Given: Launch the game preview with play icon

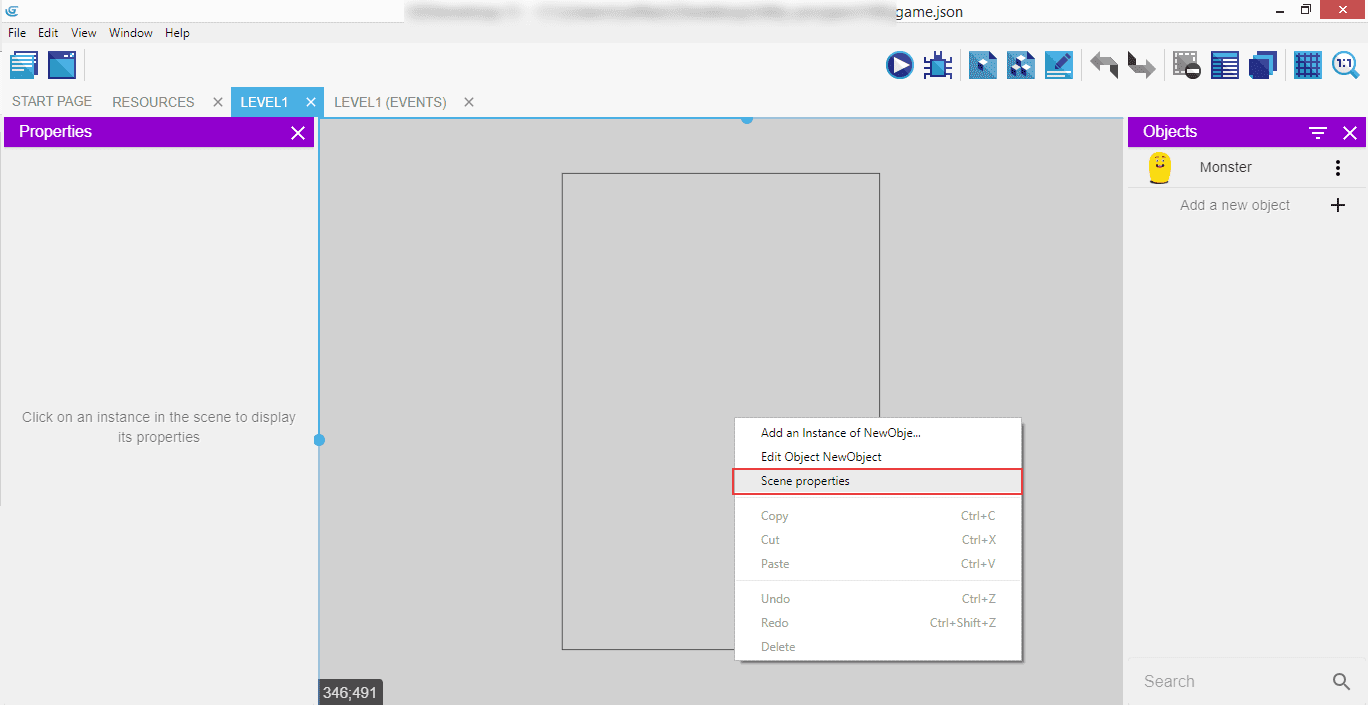Looking at the screenshot, I should click(899, 66).
